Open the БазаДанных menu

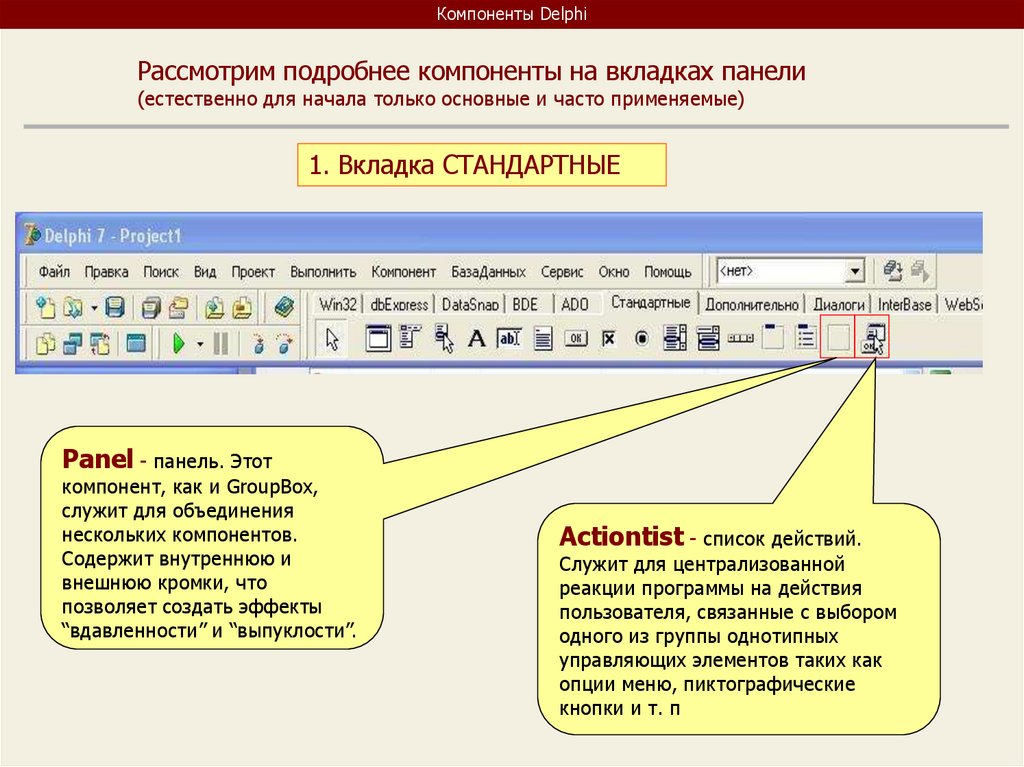click(488, 272)
